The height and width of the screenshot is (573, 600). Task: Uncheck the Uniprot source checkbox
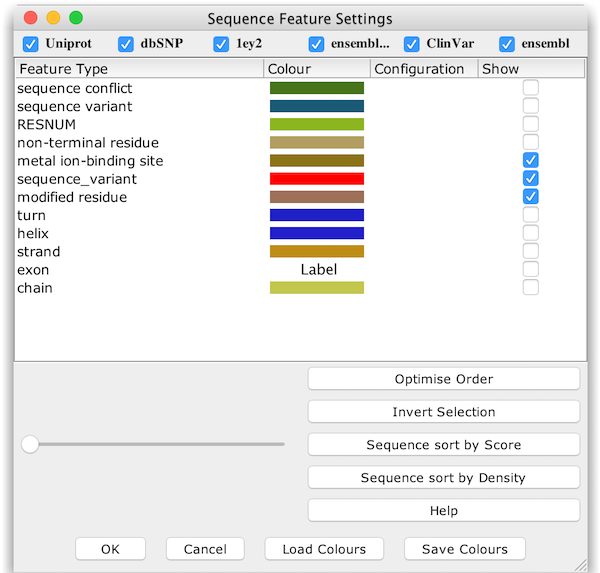click(x=30, y=44)
